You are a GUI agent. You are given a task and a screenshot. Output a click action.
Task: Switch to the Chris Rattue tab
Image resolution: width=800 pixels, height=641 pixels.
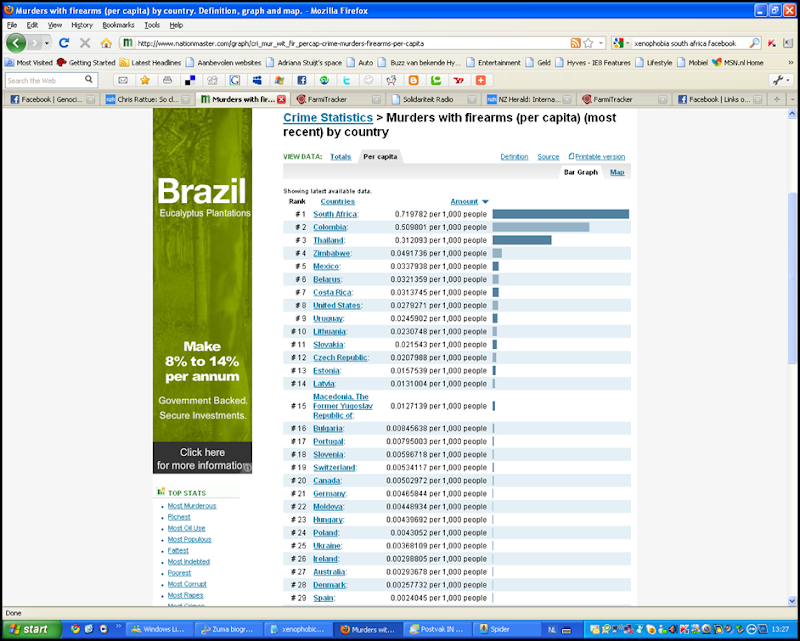[147, 100]
